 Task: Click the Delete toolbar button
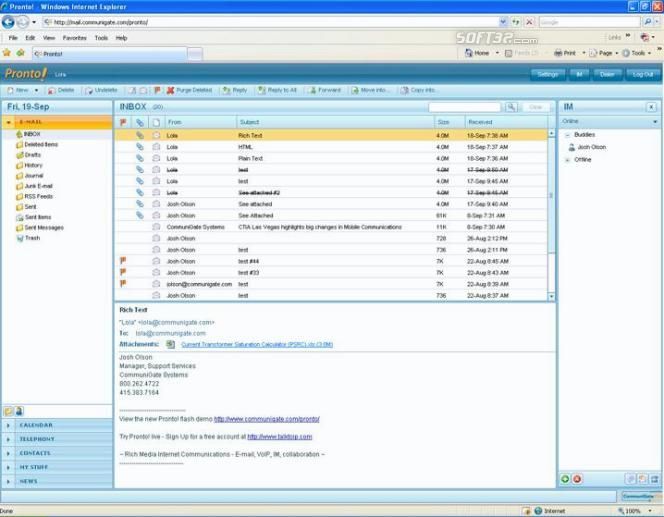pyautogui.click(x=61, y=90)
